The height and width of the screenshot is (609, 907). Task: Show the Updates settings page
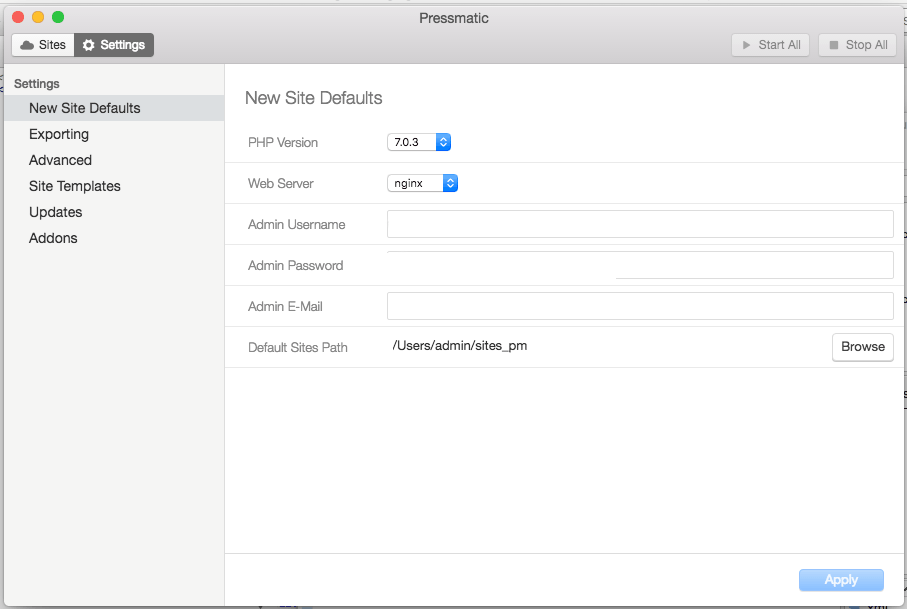[114, 212]
